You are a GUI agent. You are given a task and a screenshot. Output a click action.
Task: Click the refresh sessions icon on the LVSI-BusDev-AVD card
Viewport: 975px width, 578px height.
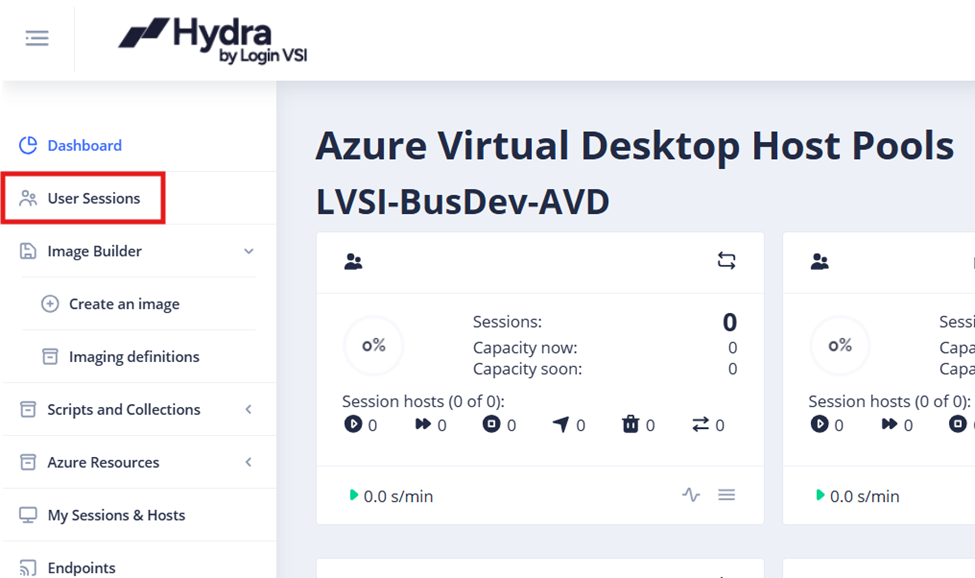click(724, 261)
